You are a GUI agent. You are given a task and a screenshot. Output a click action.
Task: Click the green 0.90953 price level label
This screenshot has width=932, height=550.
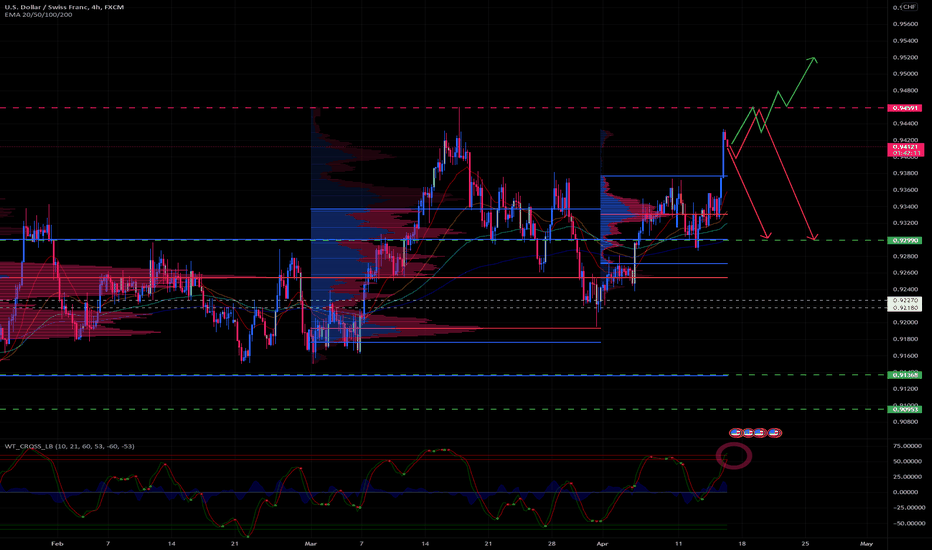click(x=904, y=409)
